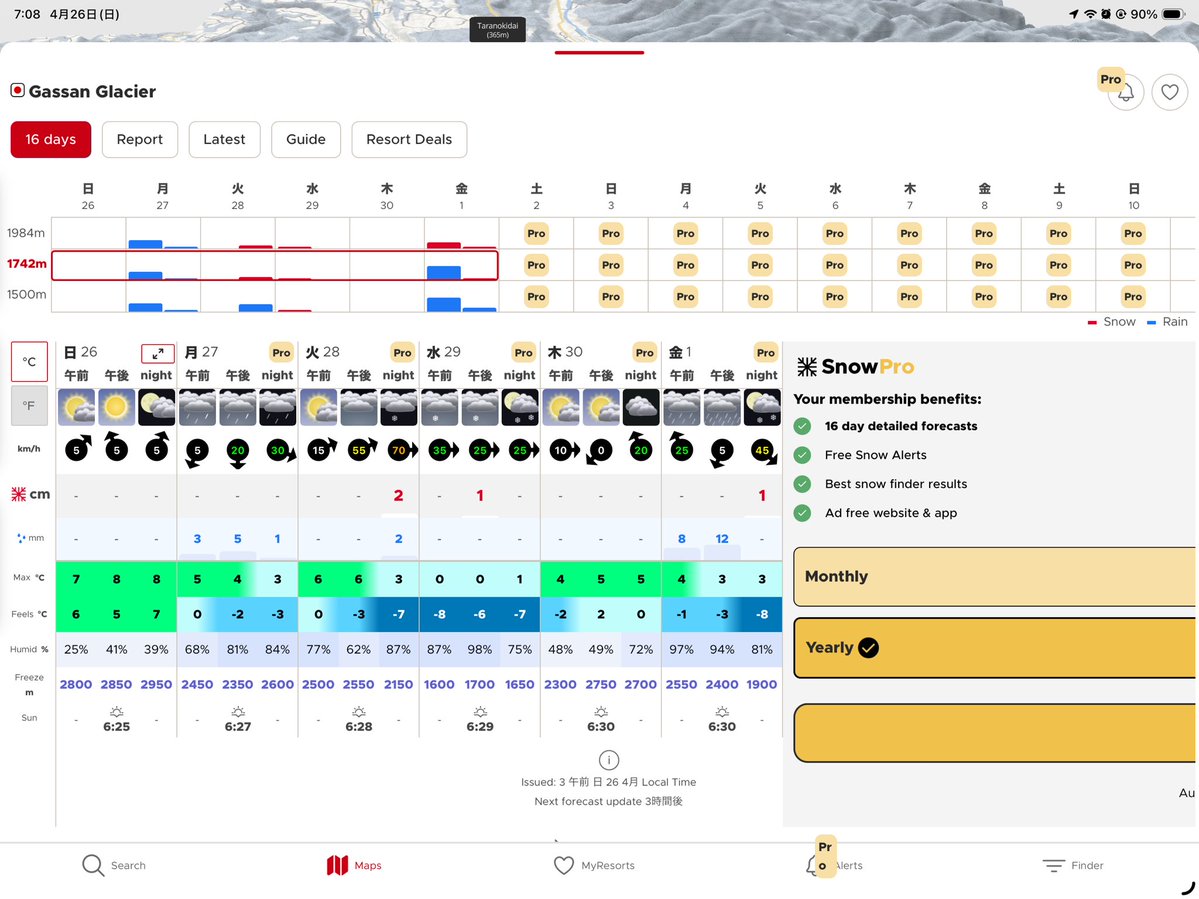1199x899 pixels.
Task: Select 1984m elevation row
Action: [x=26, y=232]
